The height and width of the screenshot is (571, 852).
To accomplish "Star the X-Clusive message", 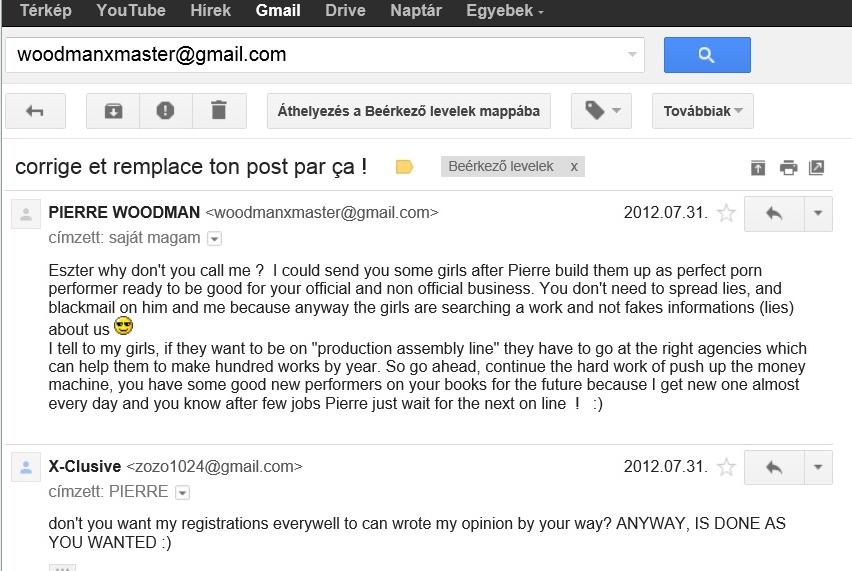I will pos(727,467).
